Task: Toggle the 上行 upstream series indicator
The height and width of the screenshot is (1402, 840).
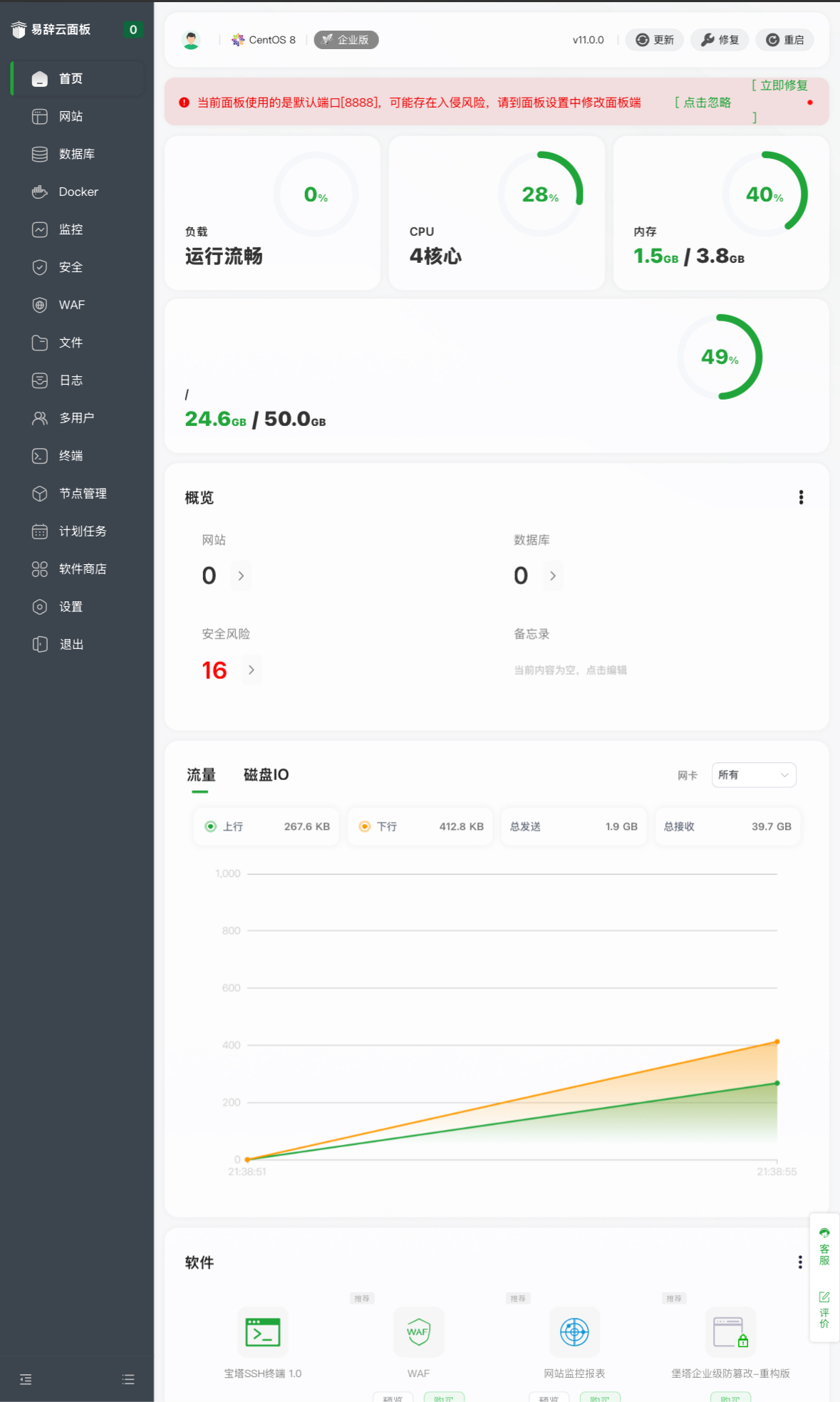Action: pyautogui.click(x=210, y=827)
